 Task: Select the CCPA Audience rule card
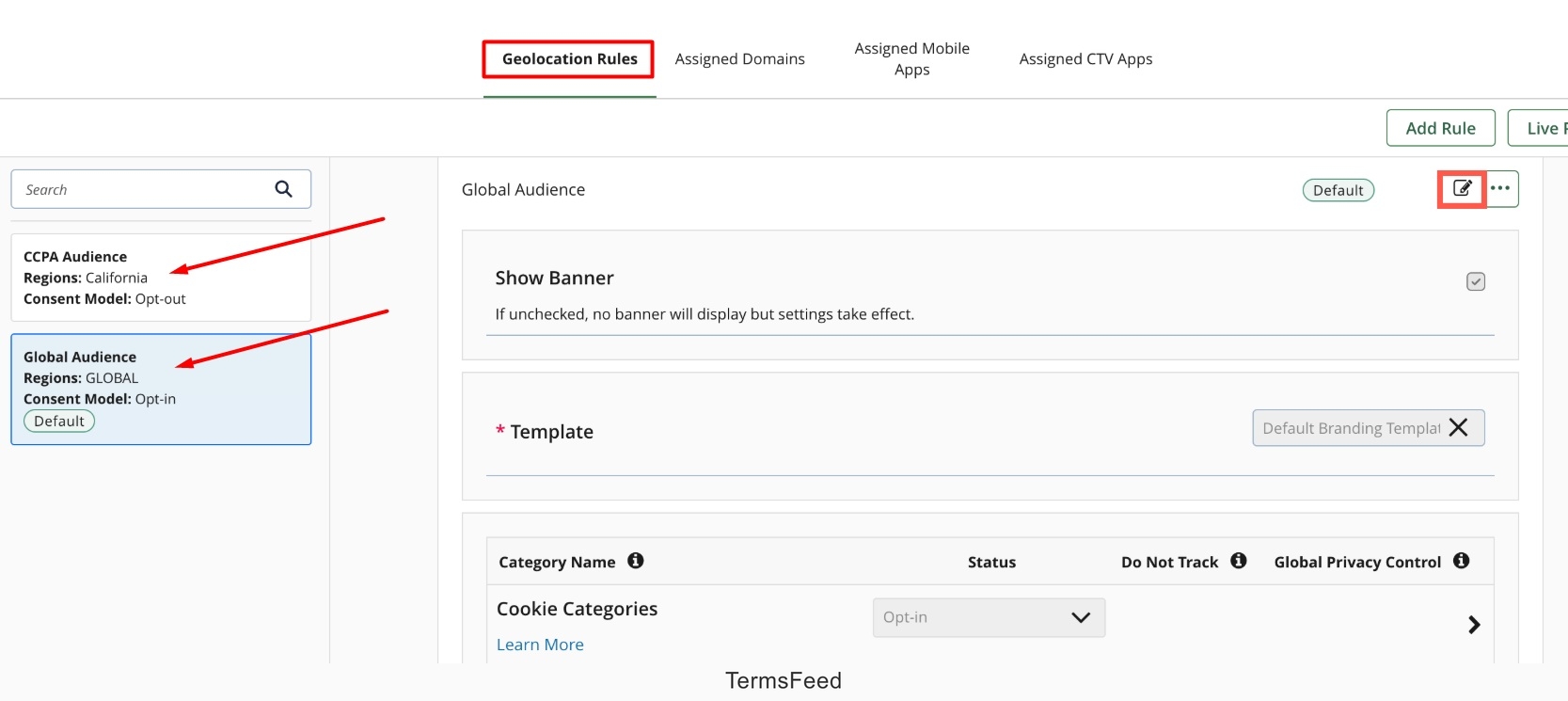161,278
